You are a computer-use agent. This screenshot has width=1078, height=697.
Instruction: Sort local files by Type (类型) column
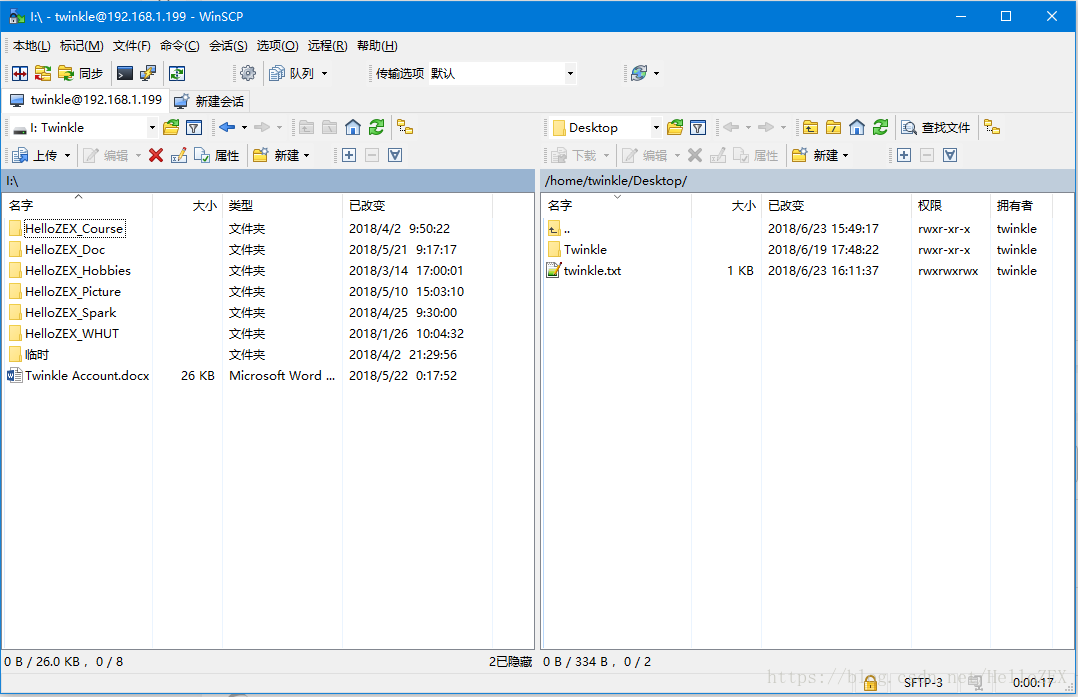(x=282, y=206)
